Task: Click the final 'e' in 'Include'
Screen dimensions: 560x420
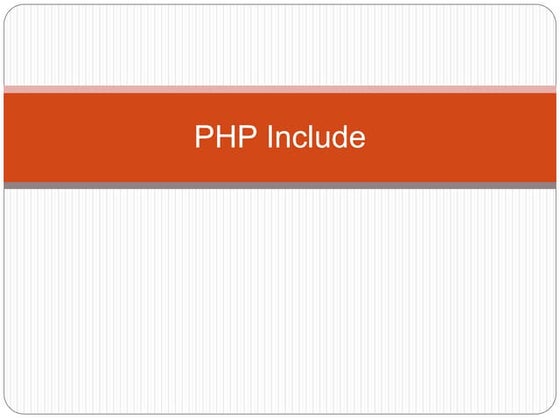Action: pos(358,139)
